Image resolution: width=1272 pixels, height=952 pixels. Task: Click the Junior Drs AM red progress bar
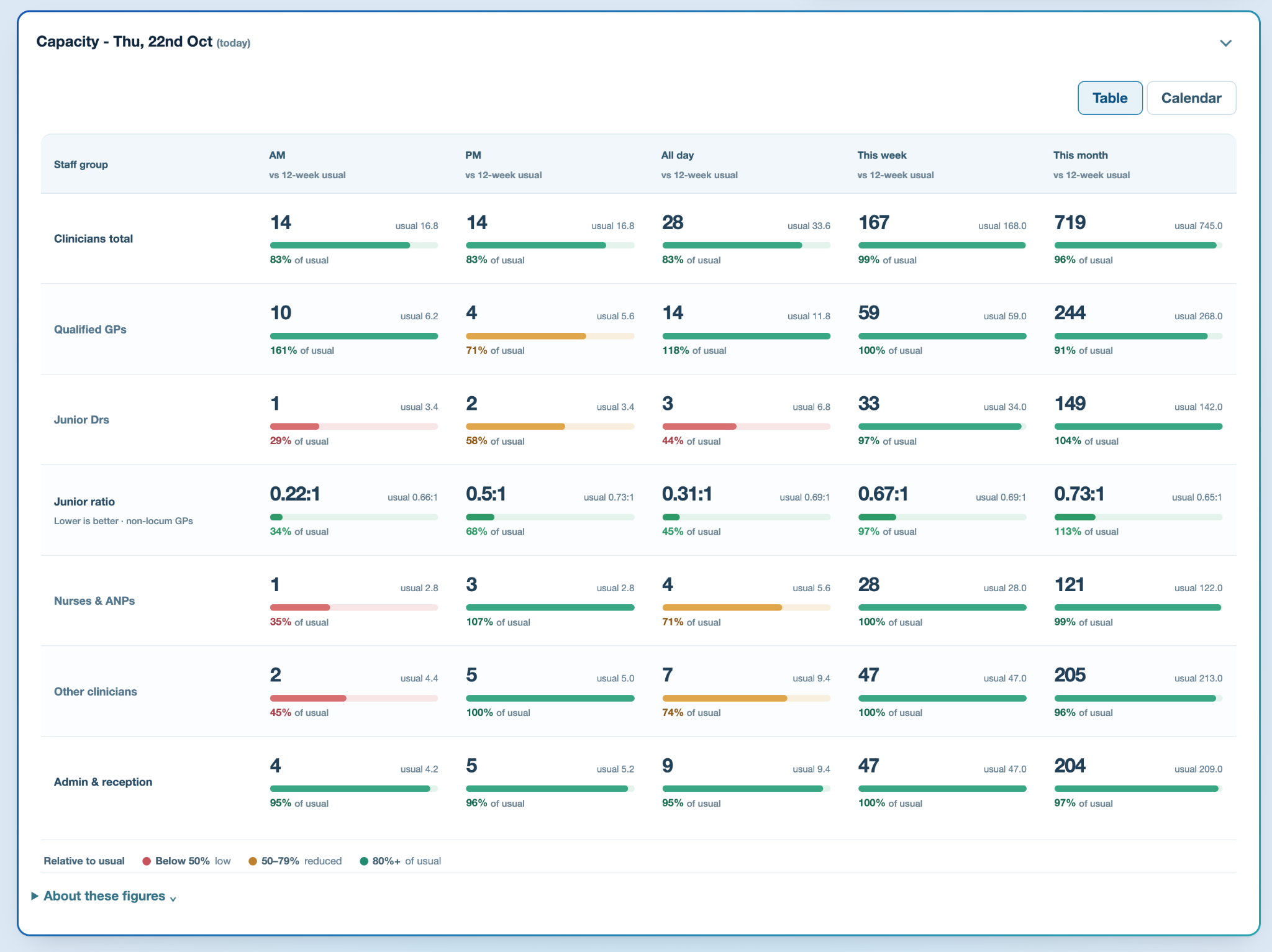[354, 427]
